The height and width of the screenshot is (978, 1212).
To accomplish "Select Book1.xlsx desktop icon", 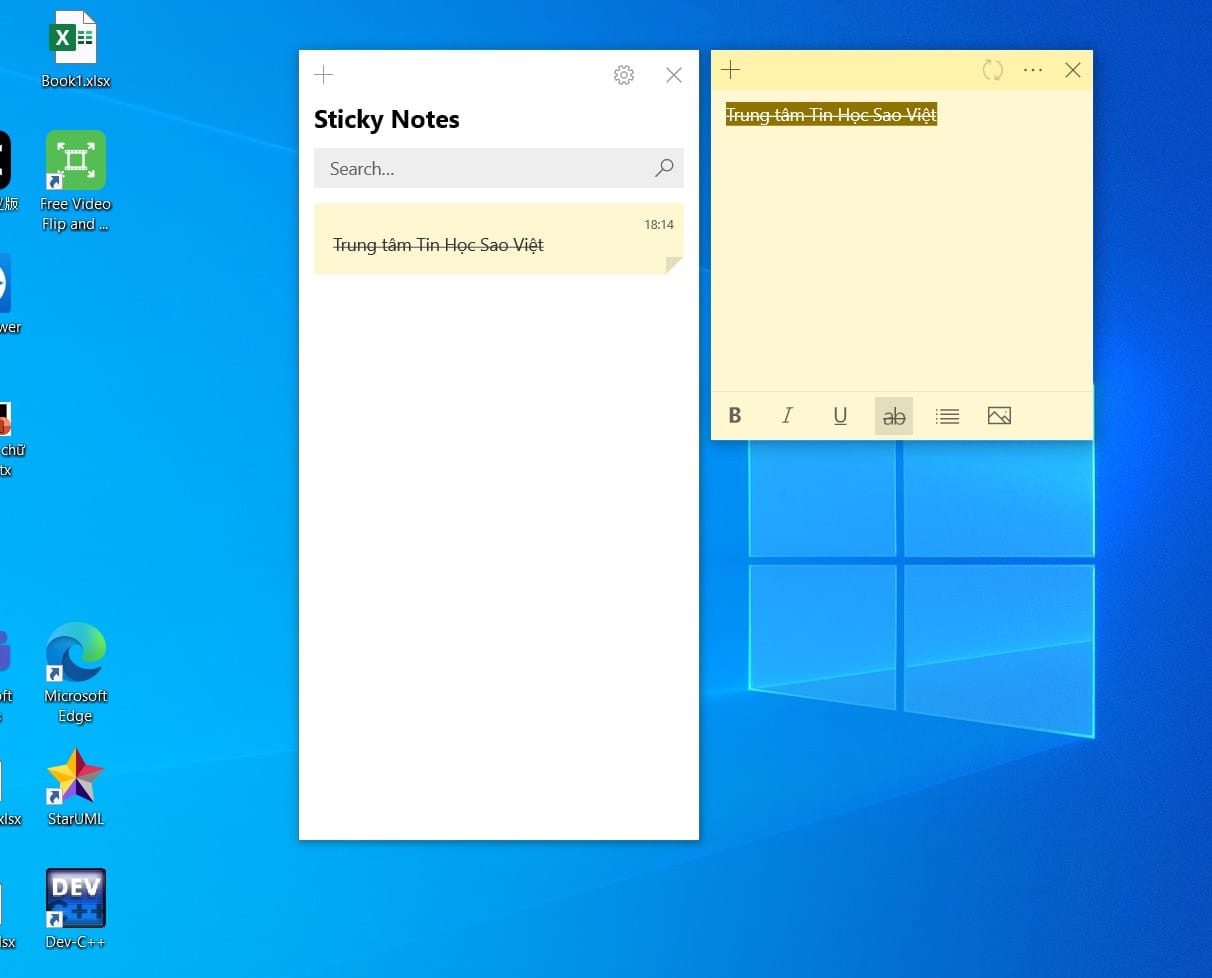I will click(75, 49).
